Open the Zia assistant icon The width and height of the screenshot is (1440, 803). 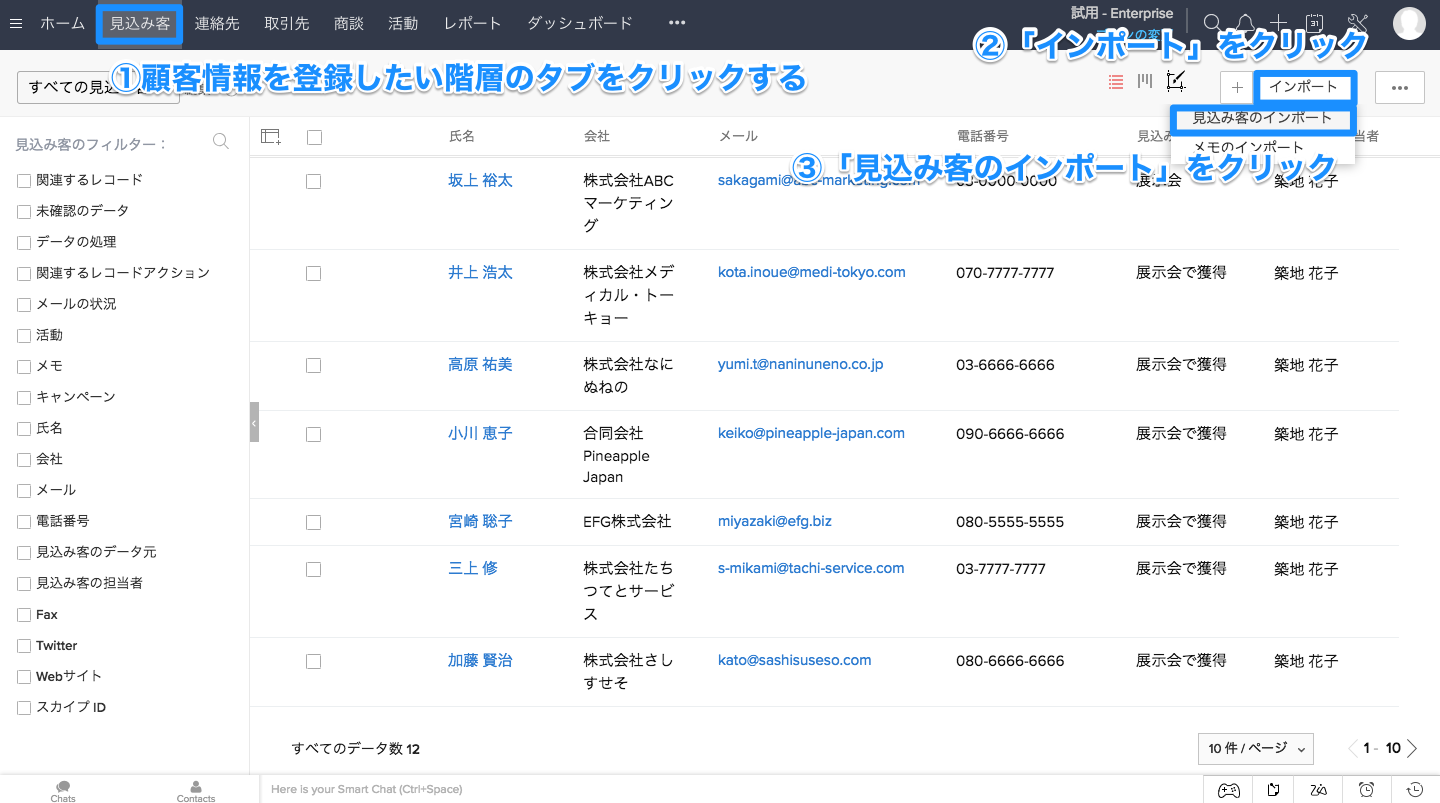coord(1319,790)
